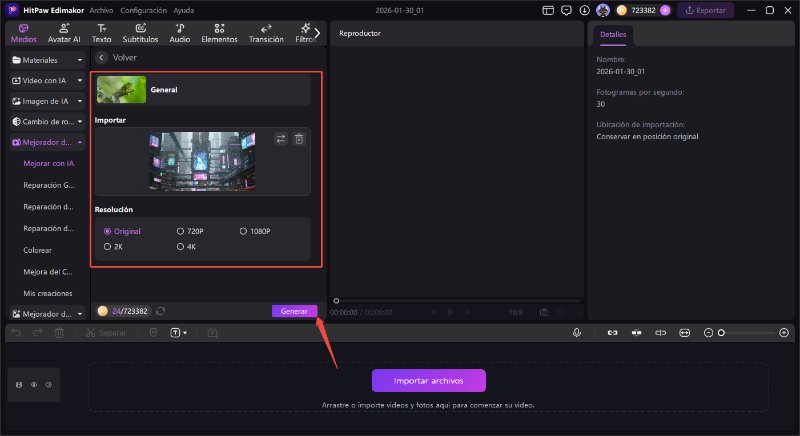The image size is (800, 436).
Task: Switch to the Transición tab
Action: coord(266,33)
